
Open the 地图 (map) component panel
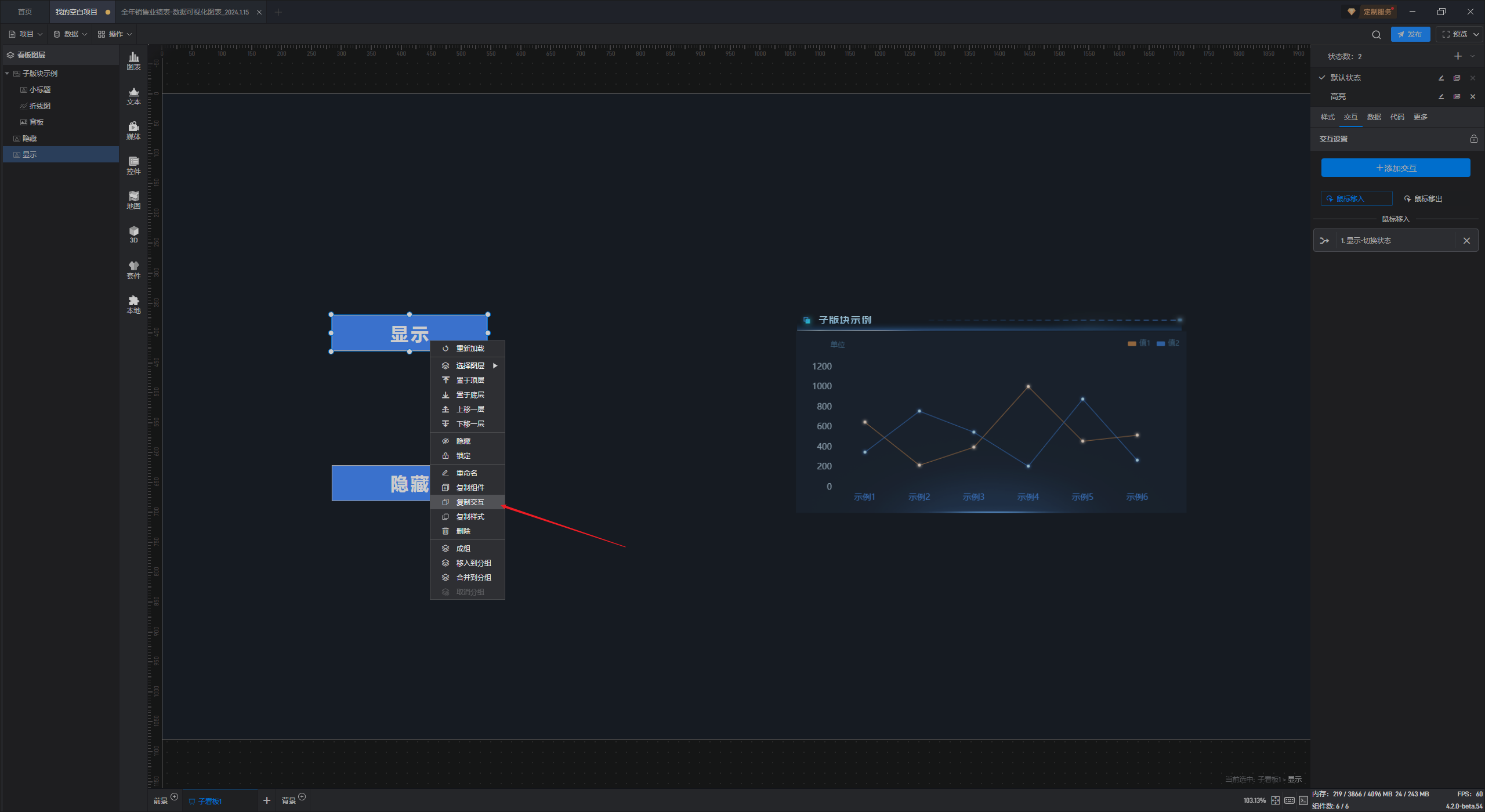133,200
